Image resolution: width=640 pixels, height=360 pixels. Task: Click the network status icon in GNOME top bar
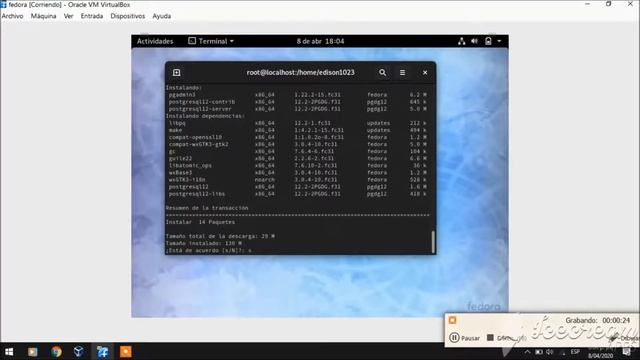[462, 41]
